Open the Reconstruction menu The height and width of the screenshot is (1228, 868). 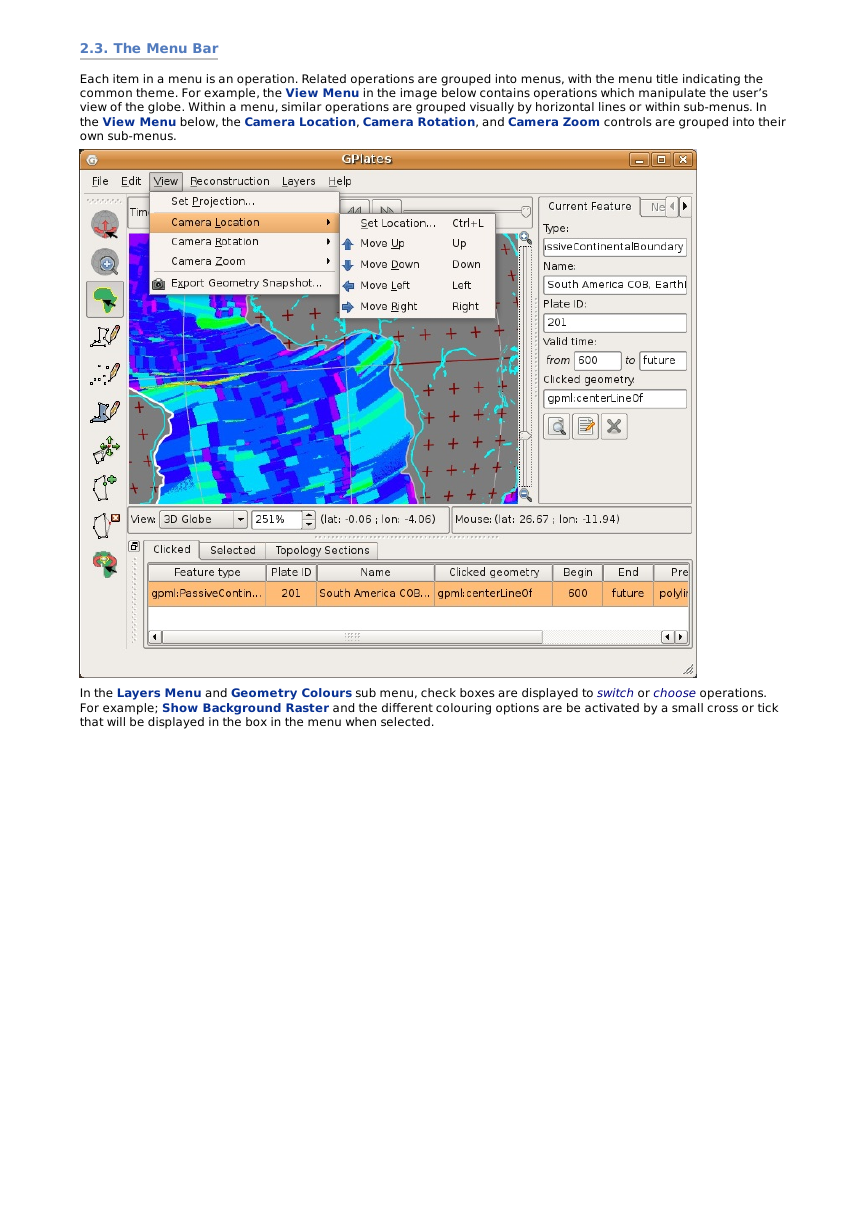point(229,181)
